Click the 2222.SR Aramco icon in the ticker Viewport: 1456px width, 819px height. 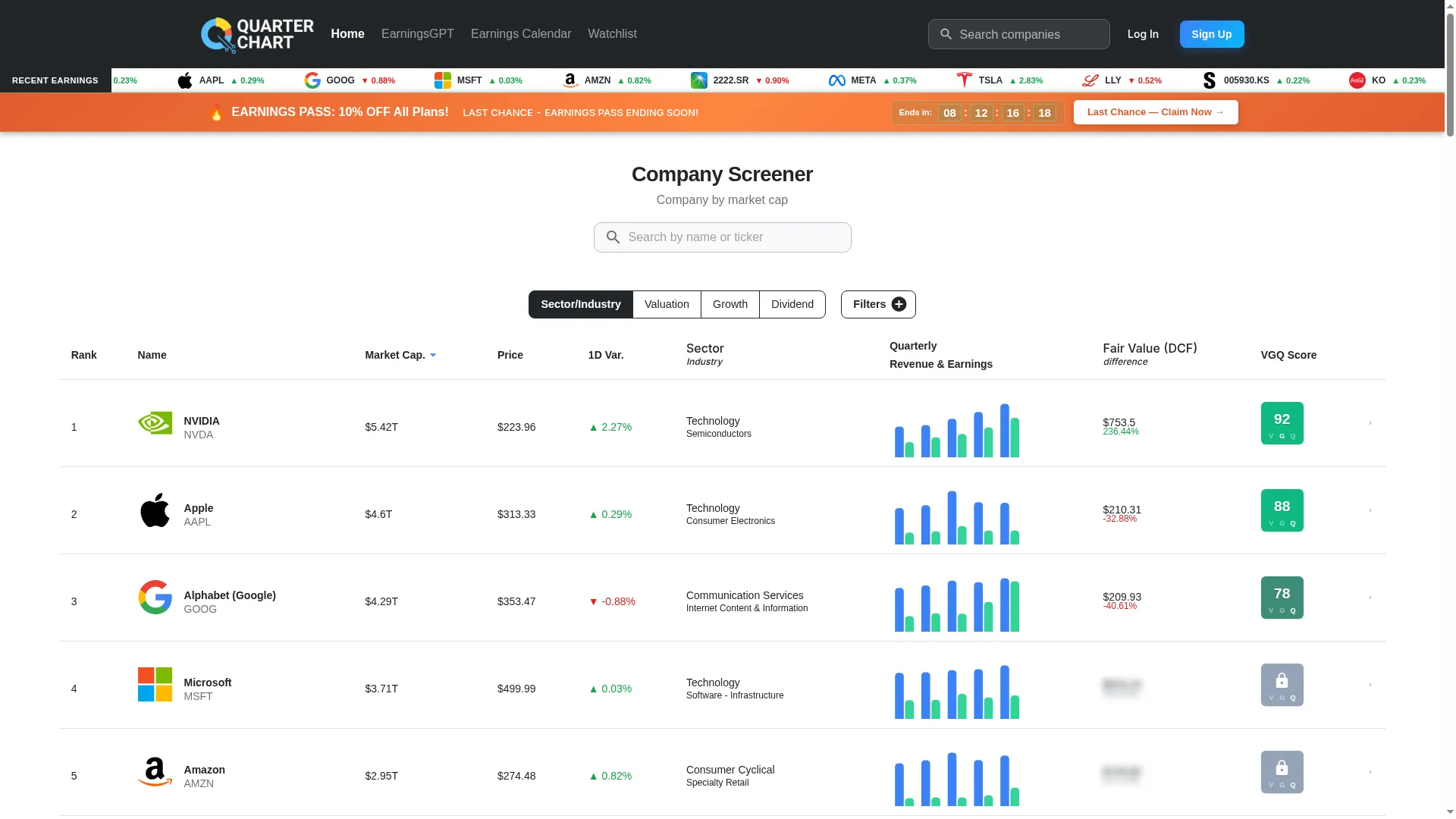[x=699, y=80]
